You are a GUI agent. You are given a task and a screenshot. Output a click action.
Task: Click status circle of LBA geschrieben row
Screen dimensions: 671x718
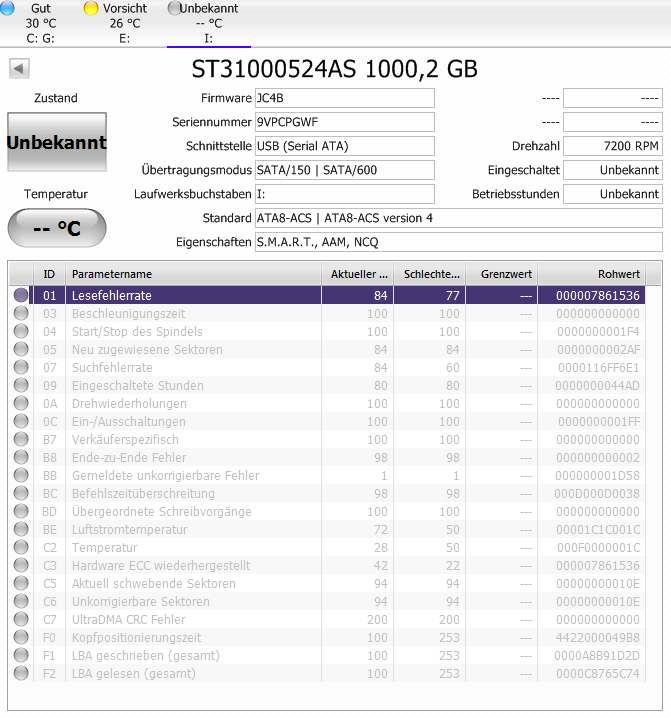coord(21,655)
